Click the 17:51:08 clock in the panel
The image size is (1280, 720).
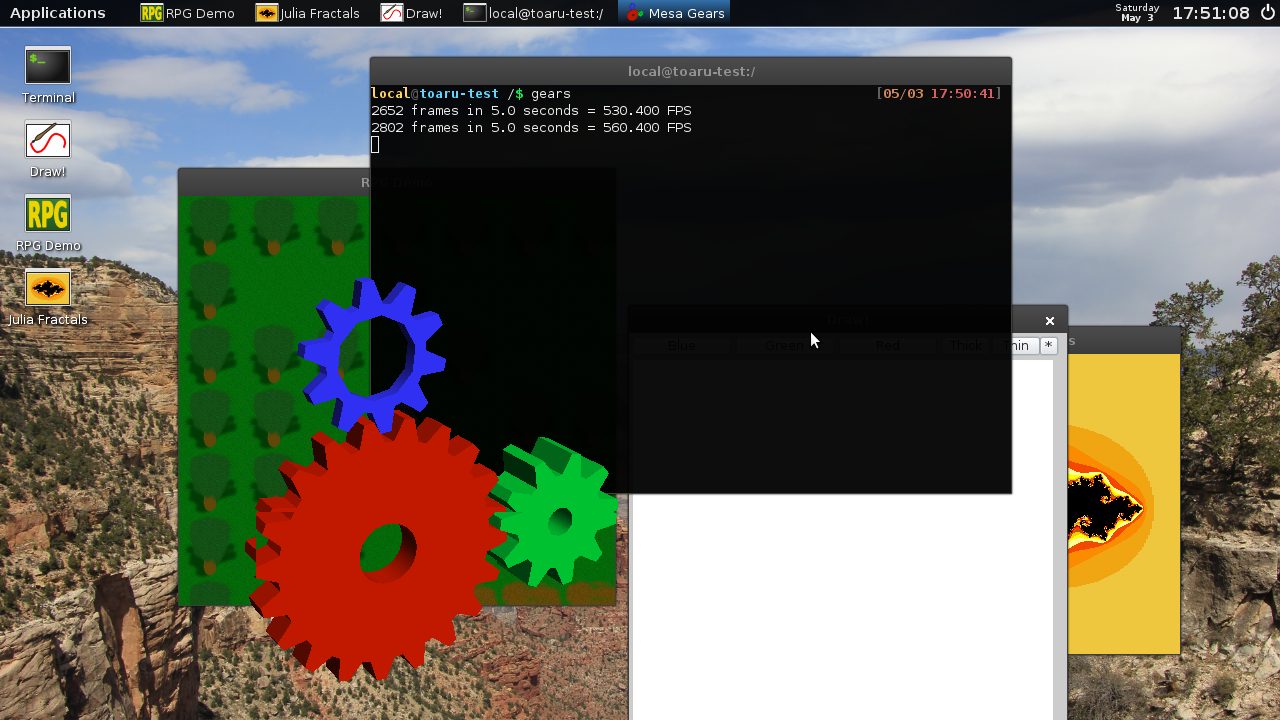(1211, 13)
